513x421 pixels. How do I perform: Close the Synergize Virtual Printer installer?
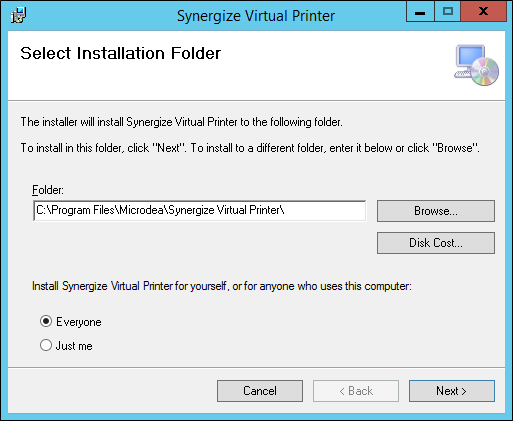coord(484,12)
